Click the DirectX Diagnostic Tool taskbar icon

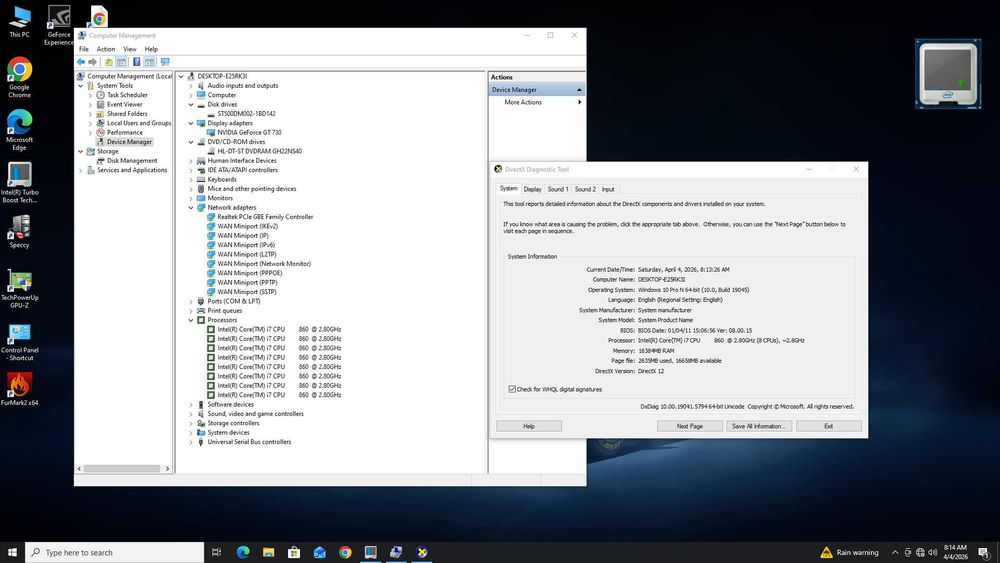pyautogui.click(x=422, y=552)
